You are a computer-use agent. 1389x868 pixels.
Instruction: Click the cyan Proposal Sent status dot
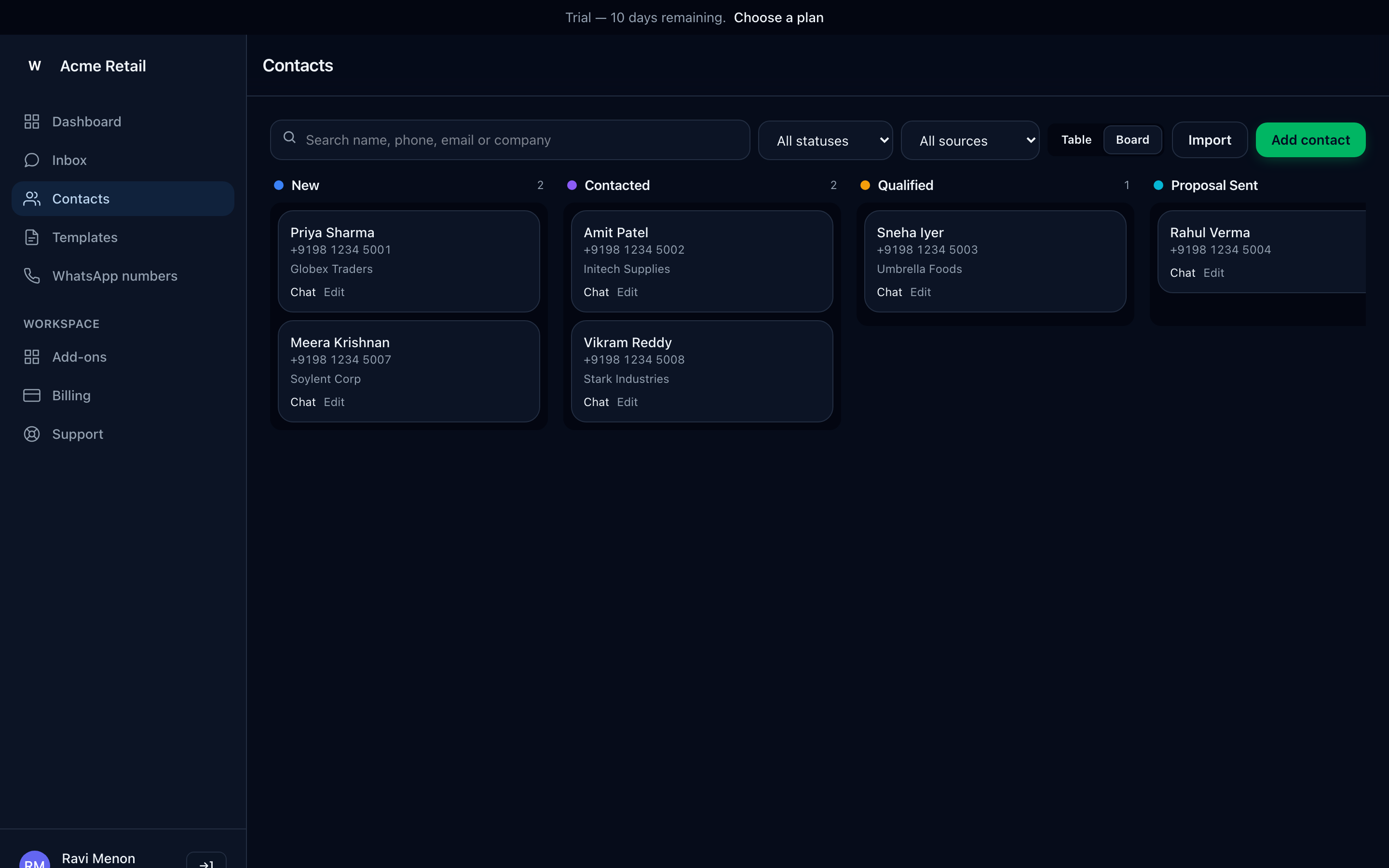[x=1158, y=185]
